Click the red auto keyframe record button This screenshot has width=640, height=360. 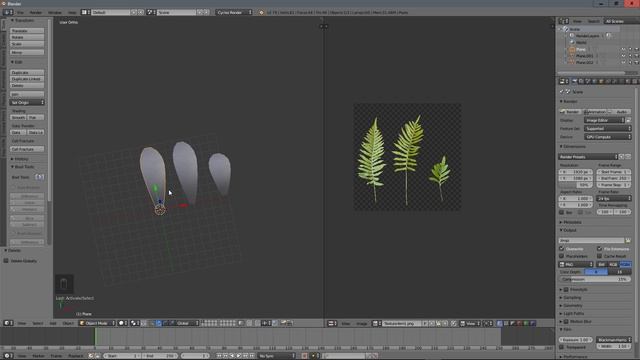(x=304, y=356)
